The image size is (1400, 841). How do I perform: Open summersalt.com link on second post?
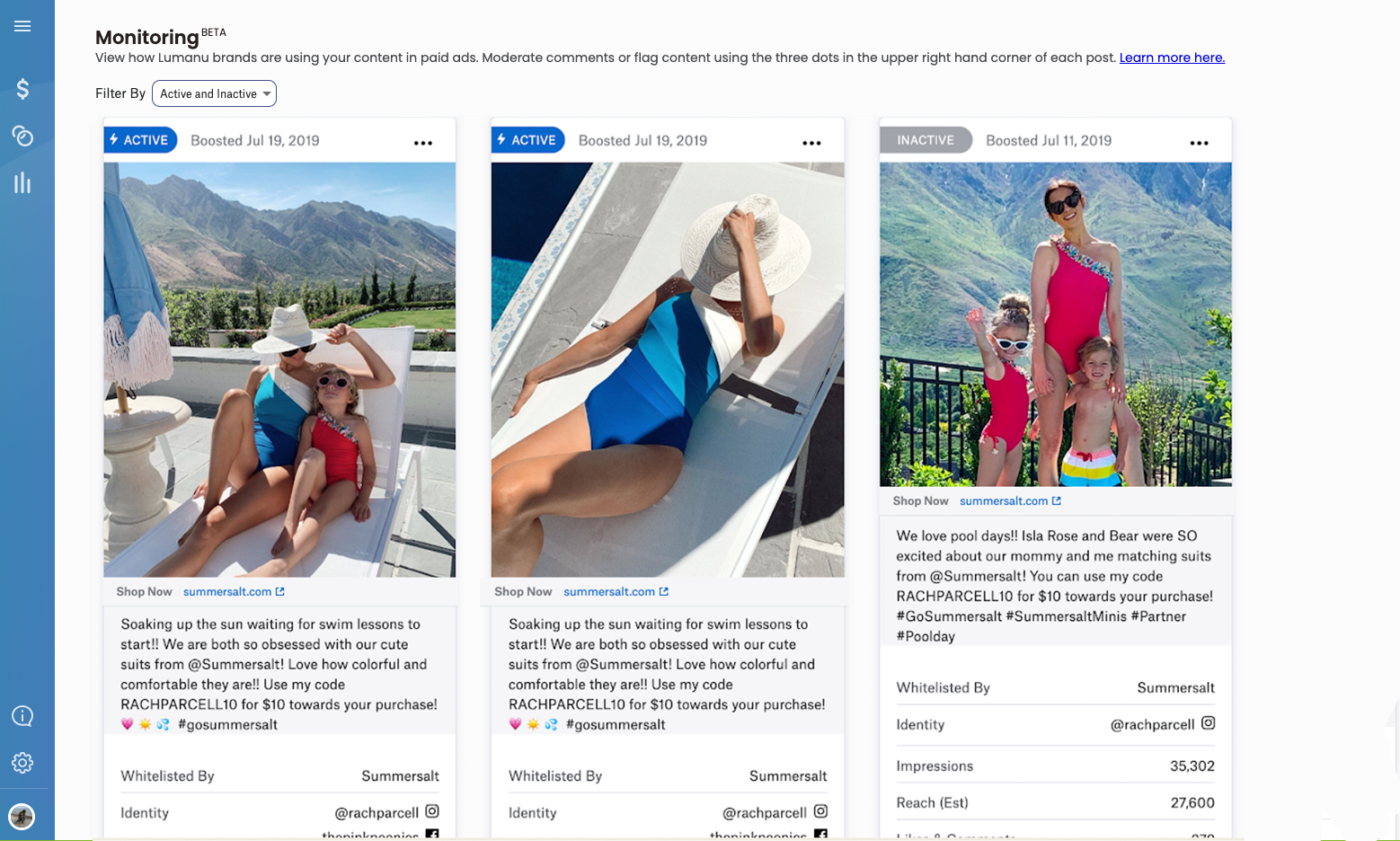(609, 591)
